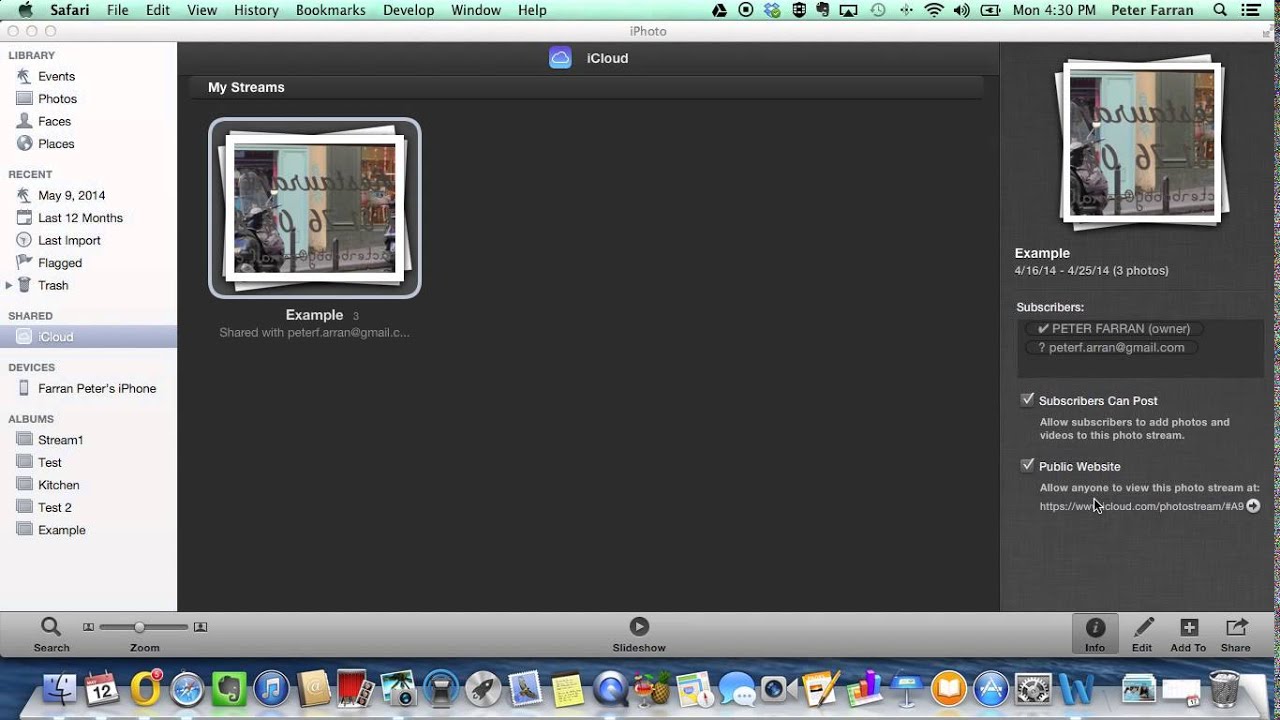Uncheck the Public Website checkbox
The width and height of the screenshot is (1280, 720).
(1027, 466)
